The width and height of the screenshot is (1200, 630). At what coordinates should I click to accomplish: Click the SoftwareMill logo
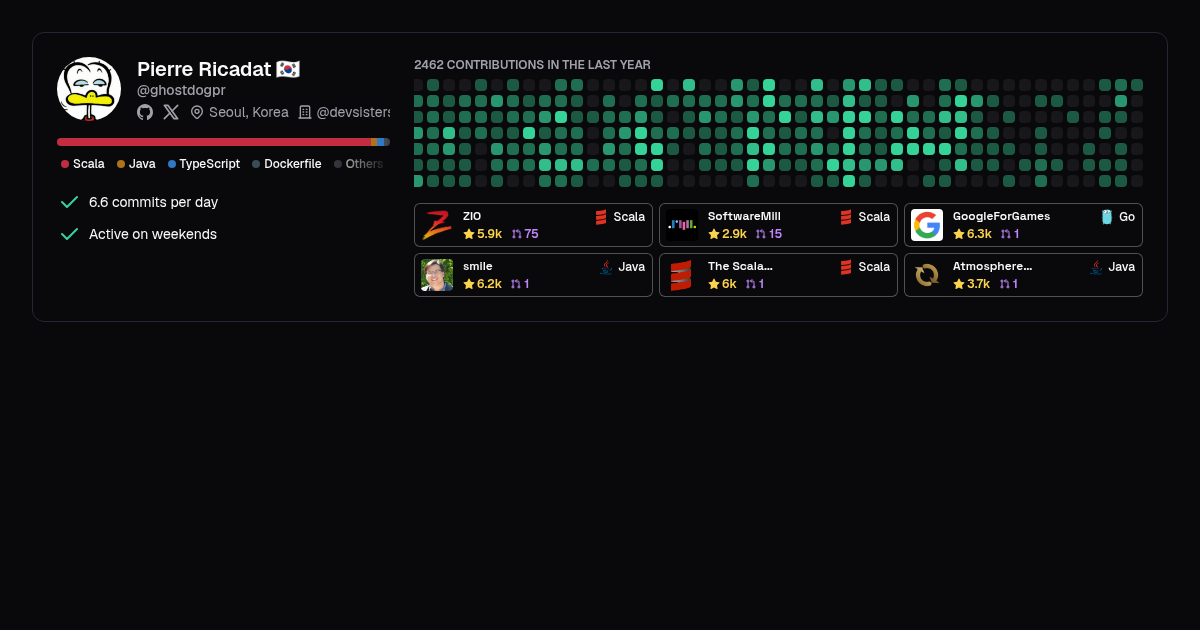point(682,225)
